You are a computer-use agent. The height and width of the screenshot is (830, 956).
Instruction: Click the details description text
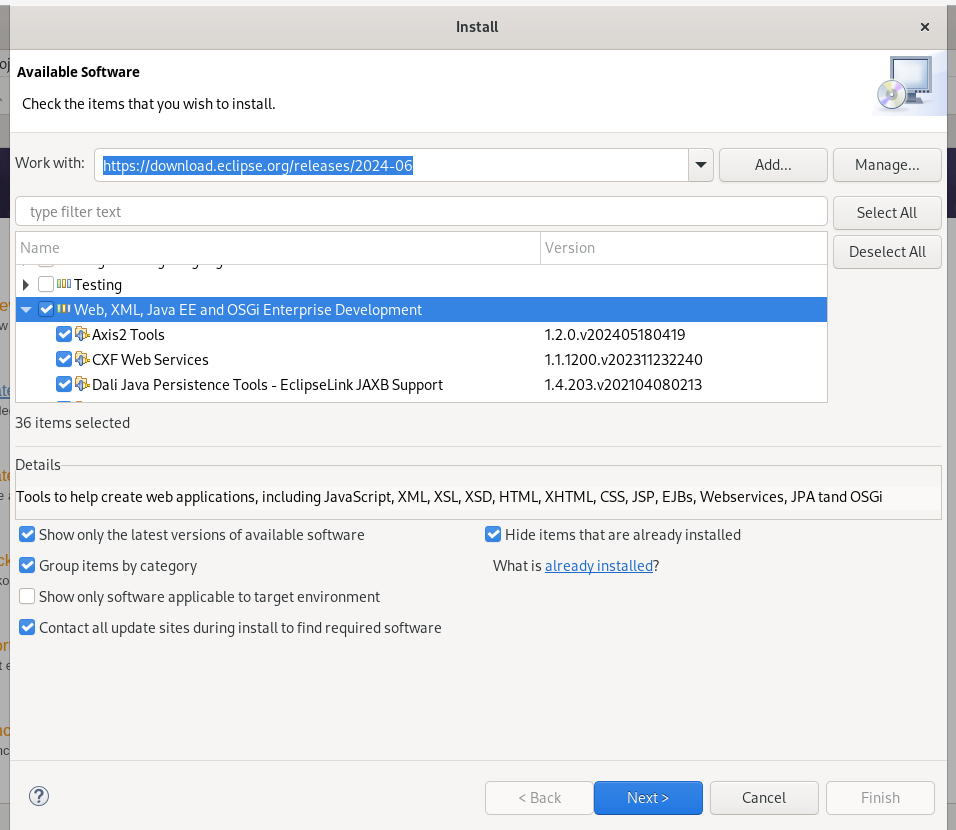tap(449, 497)
